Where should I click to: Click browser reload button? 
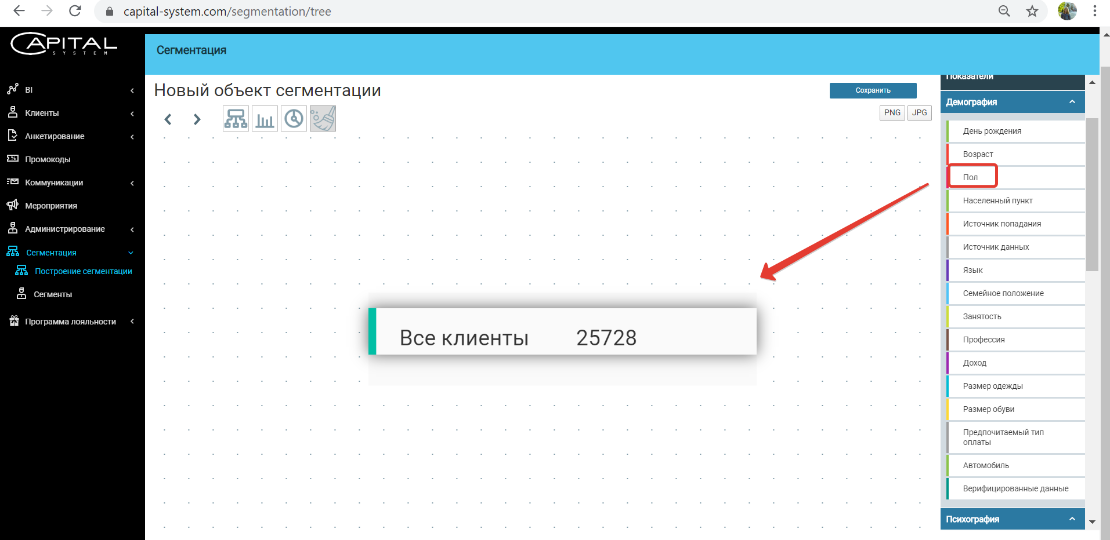tap(75, 11)
